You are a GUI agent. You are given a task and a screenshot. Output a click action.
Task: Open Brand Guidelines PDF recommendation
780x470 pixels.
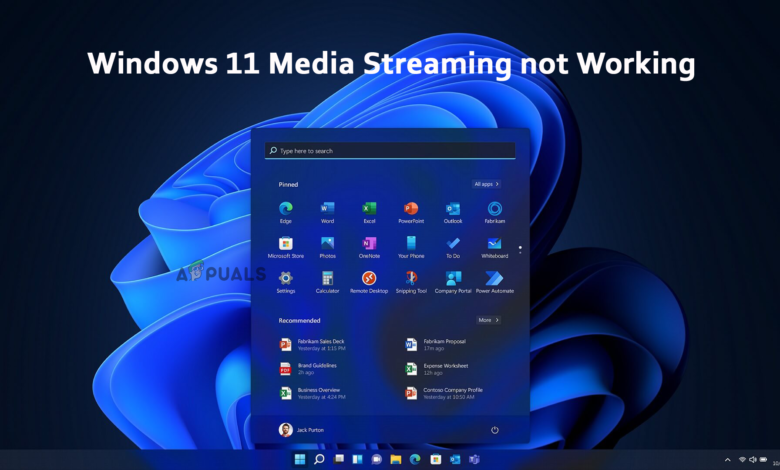(x=309, y=369)
